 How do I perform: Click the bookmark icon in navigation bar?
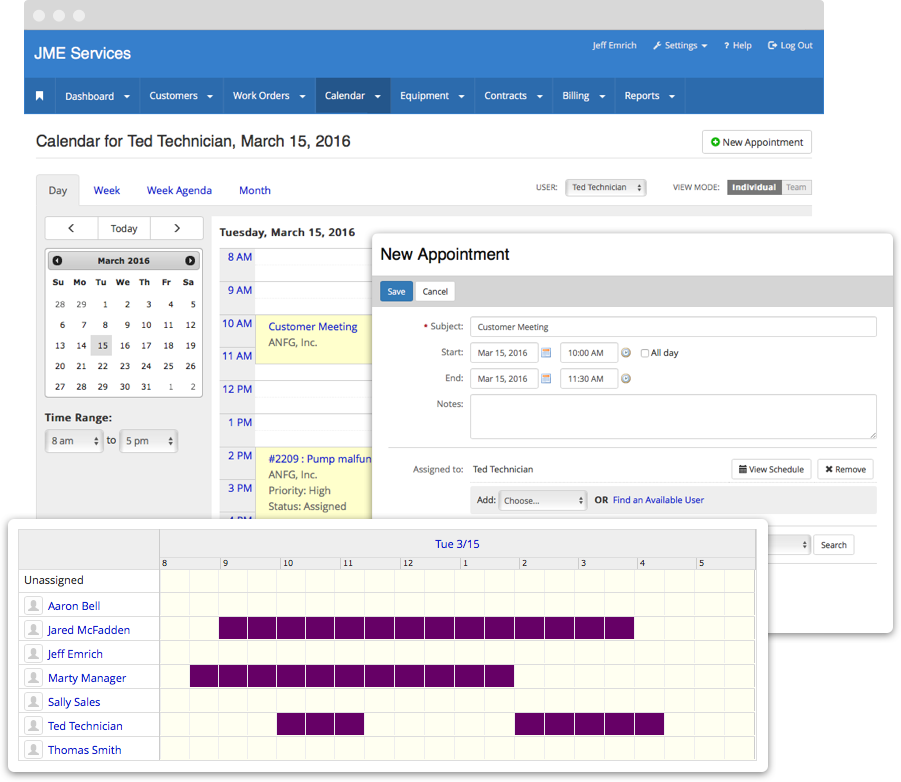(39, 96)
